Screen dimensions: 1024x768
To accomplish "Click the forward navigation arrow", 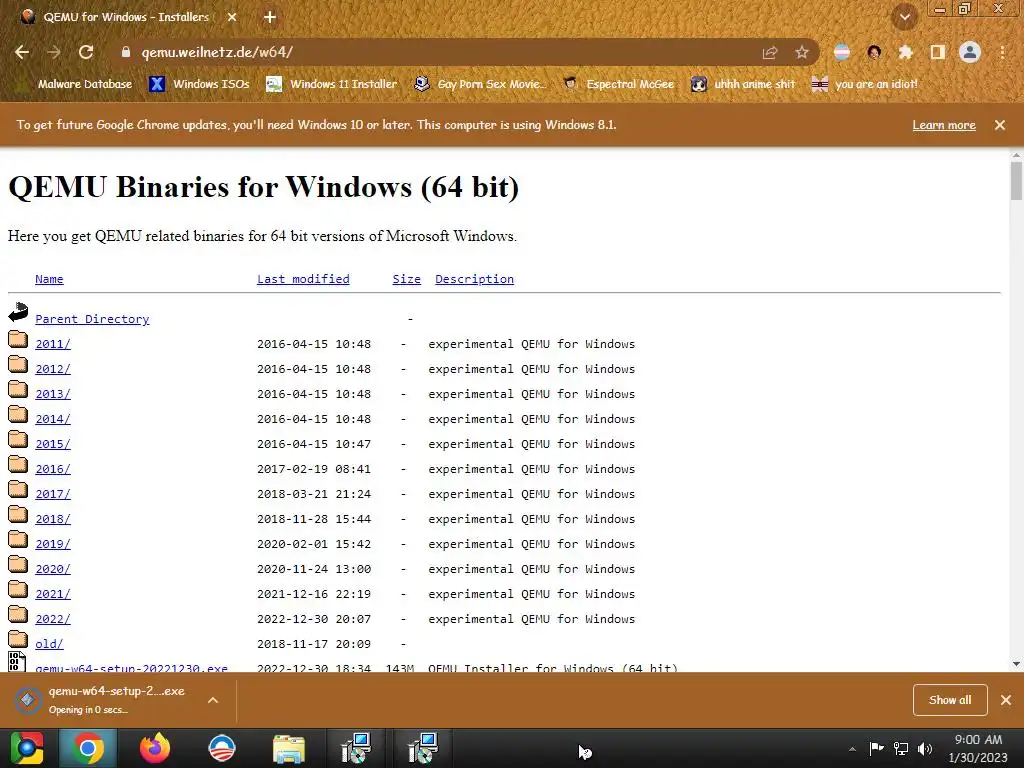I will coord(54,52).
